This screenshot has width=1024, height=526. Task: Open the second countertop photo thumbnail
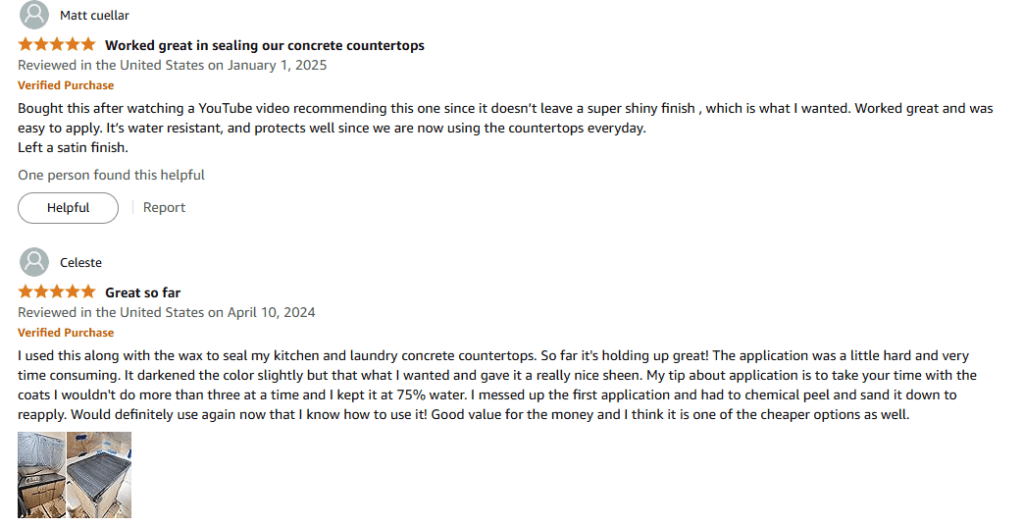pyautogui.click(x=99, y=474)
